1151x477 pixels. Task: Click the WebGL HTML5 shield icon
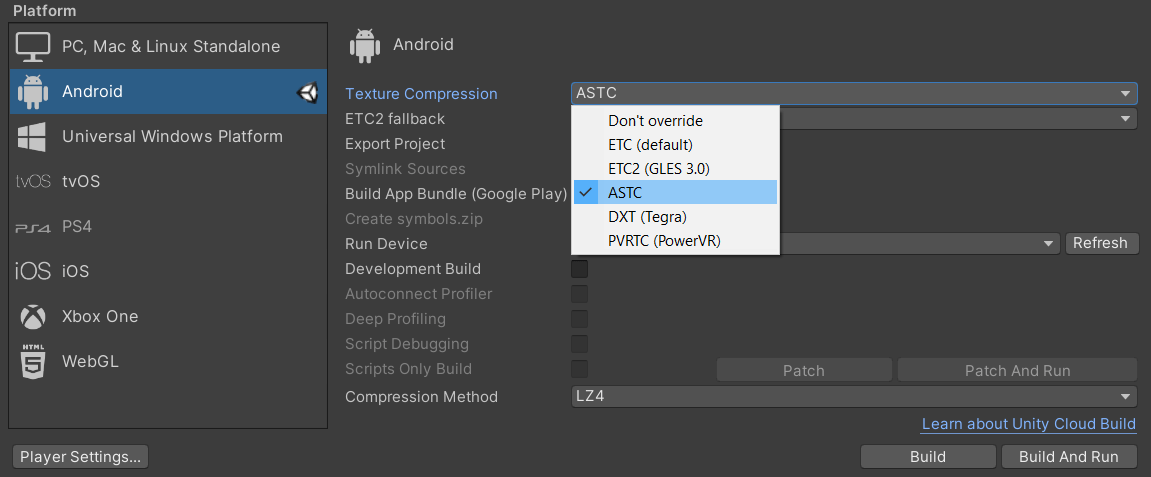tap(33, 361)
